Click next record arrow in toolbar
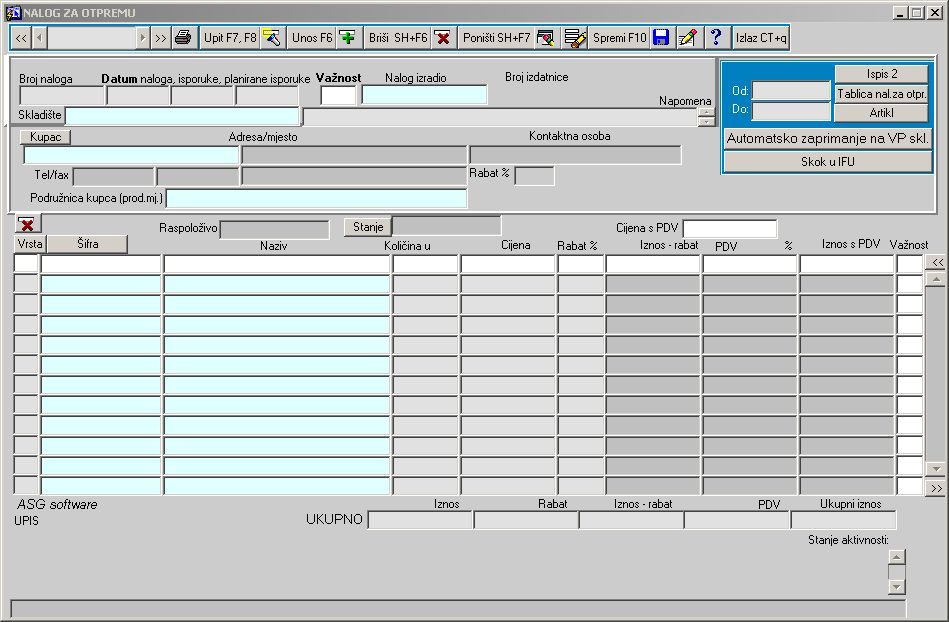This screenshot has width=949, height=622. (142, 38)
